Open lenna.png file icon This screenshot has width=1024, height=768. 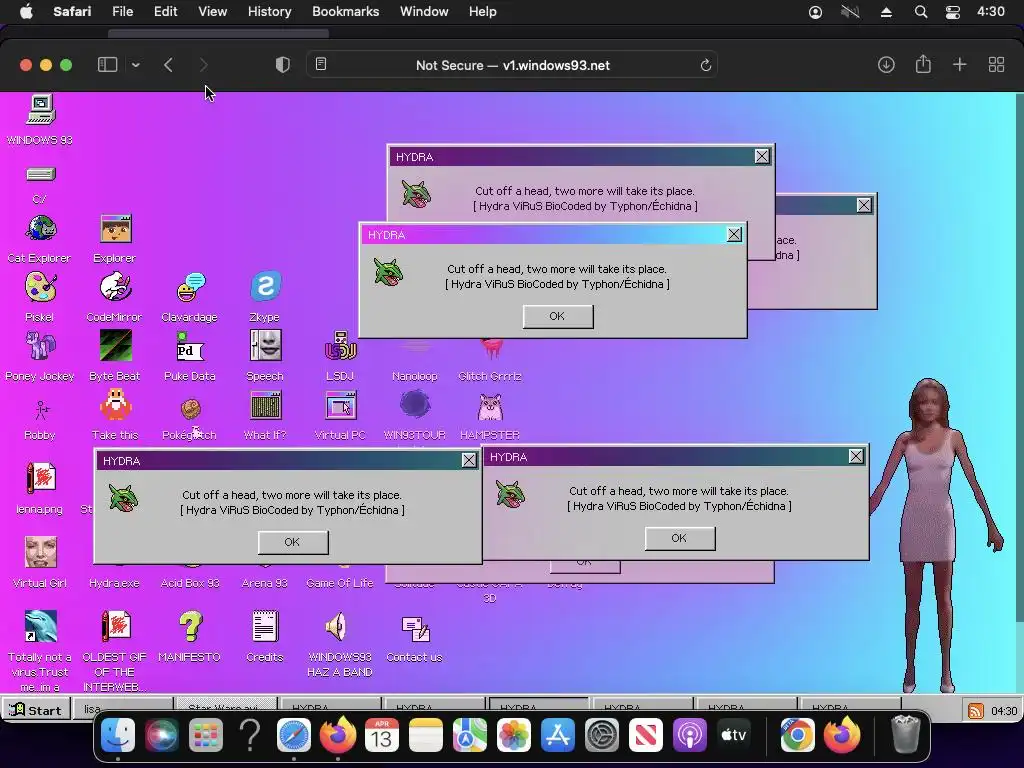tap(40, 478)
